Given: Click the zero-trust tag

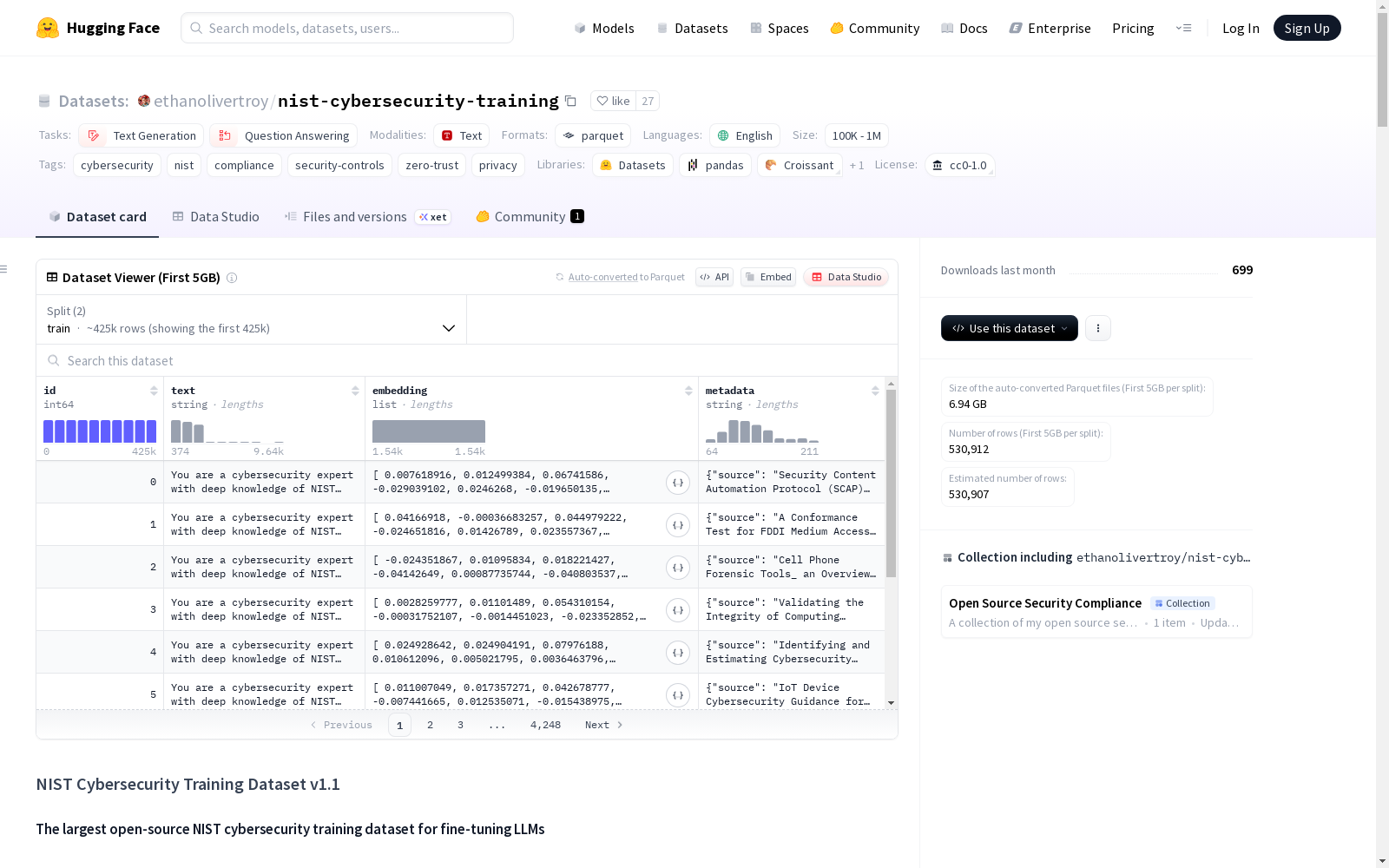Looking at the screenshot, I should (x=432, y=165).
